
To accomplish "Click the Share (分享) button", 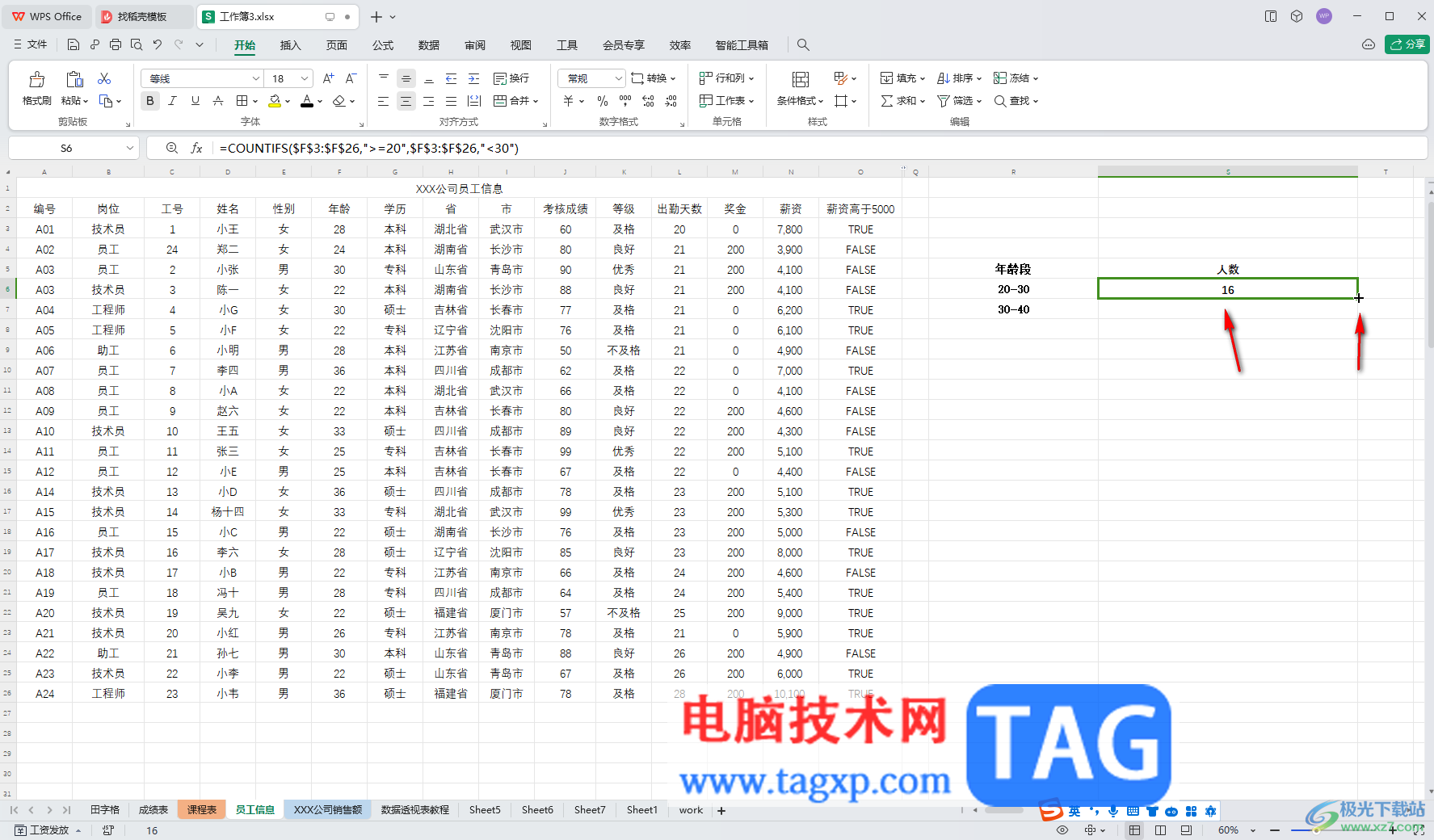I will pyautogui.click(x=1407, y=44).
